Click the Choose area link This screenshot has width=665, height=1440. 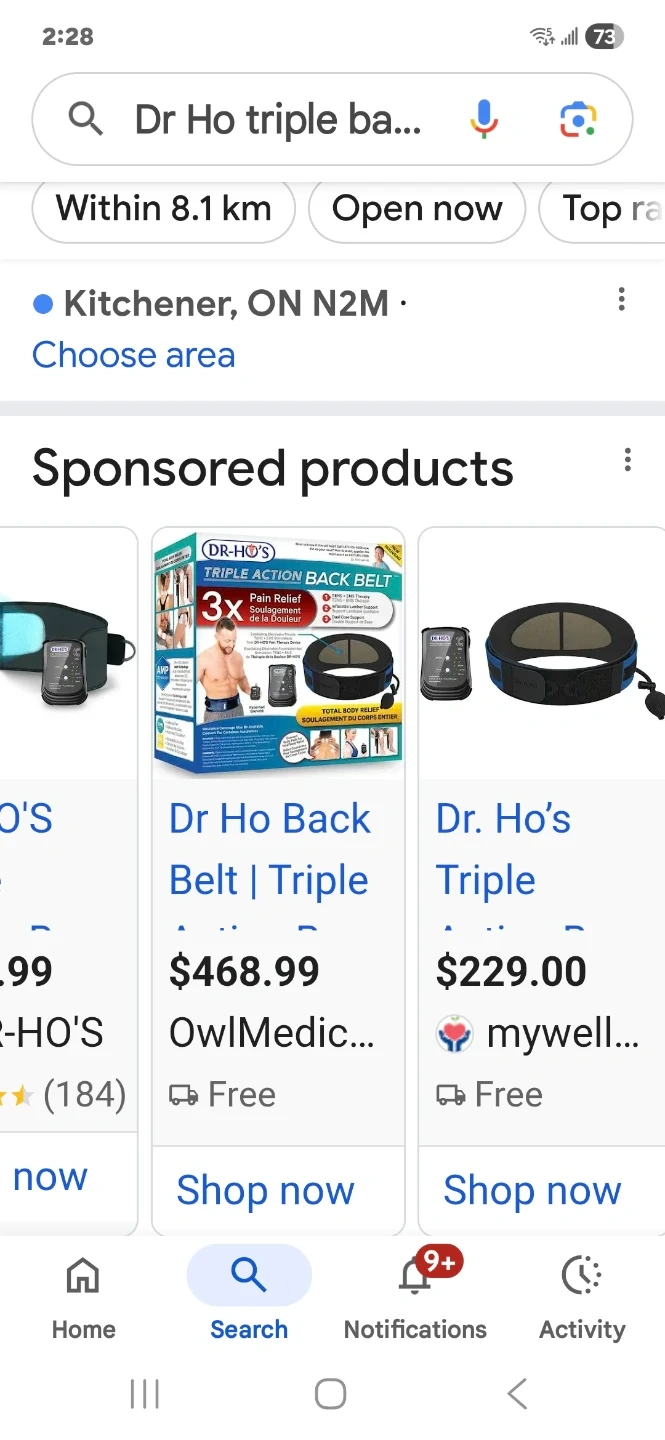(x=134, y=355)
